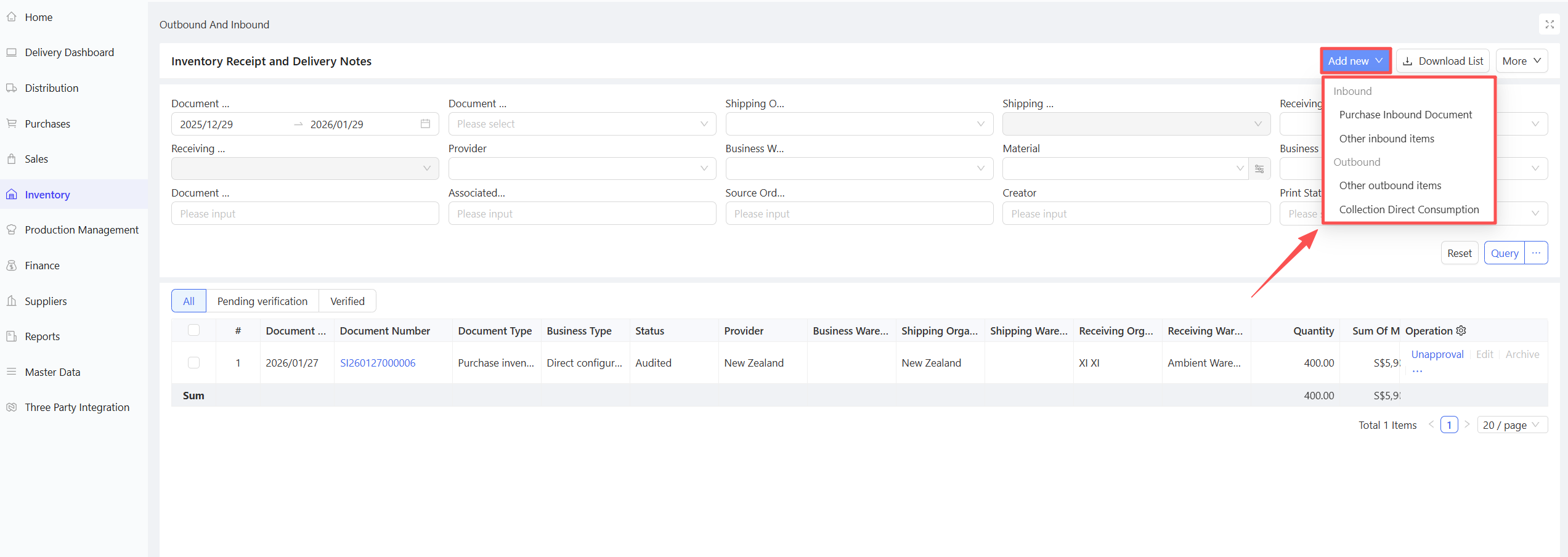Click the Inventory sidebar icon

click(12, 195)
